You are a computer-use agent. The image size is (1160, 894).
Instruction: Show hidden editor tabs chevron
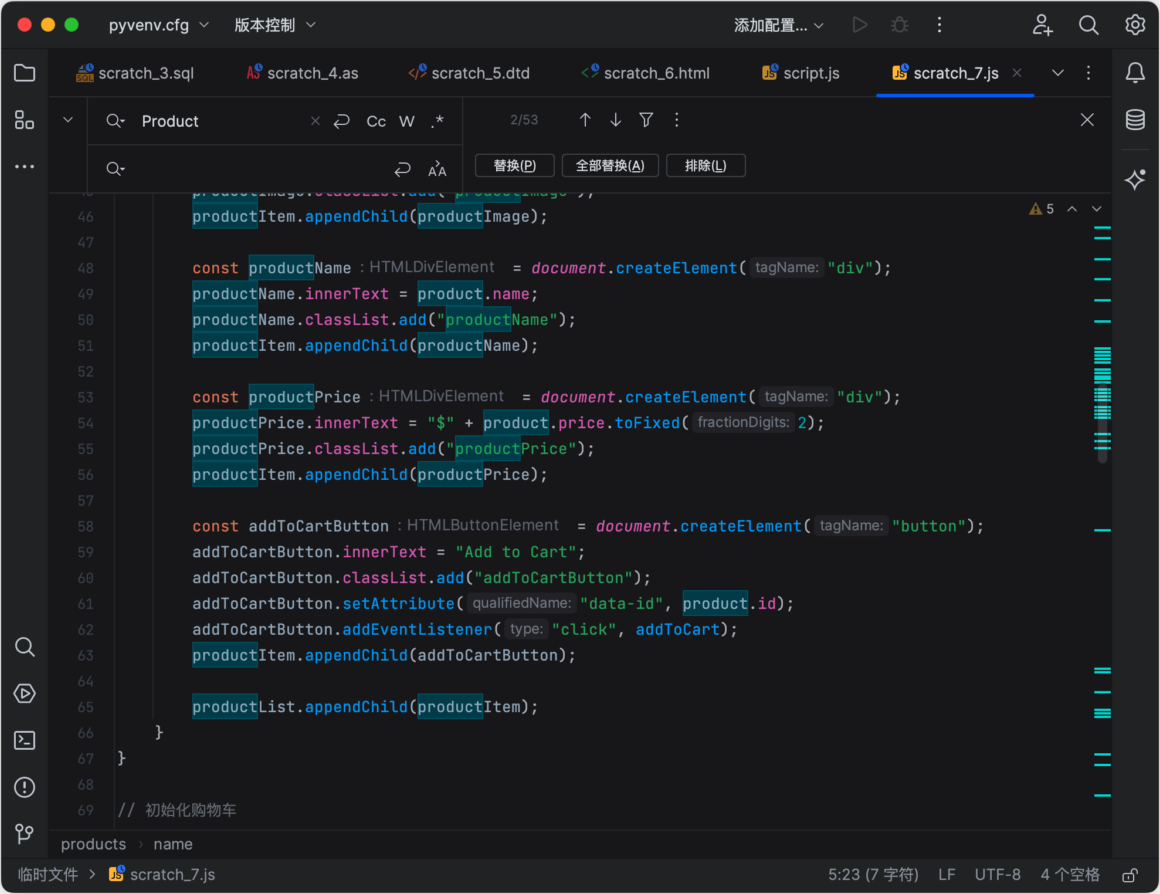[1058, 73]
